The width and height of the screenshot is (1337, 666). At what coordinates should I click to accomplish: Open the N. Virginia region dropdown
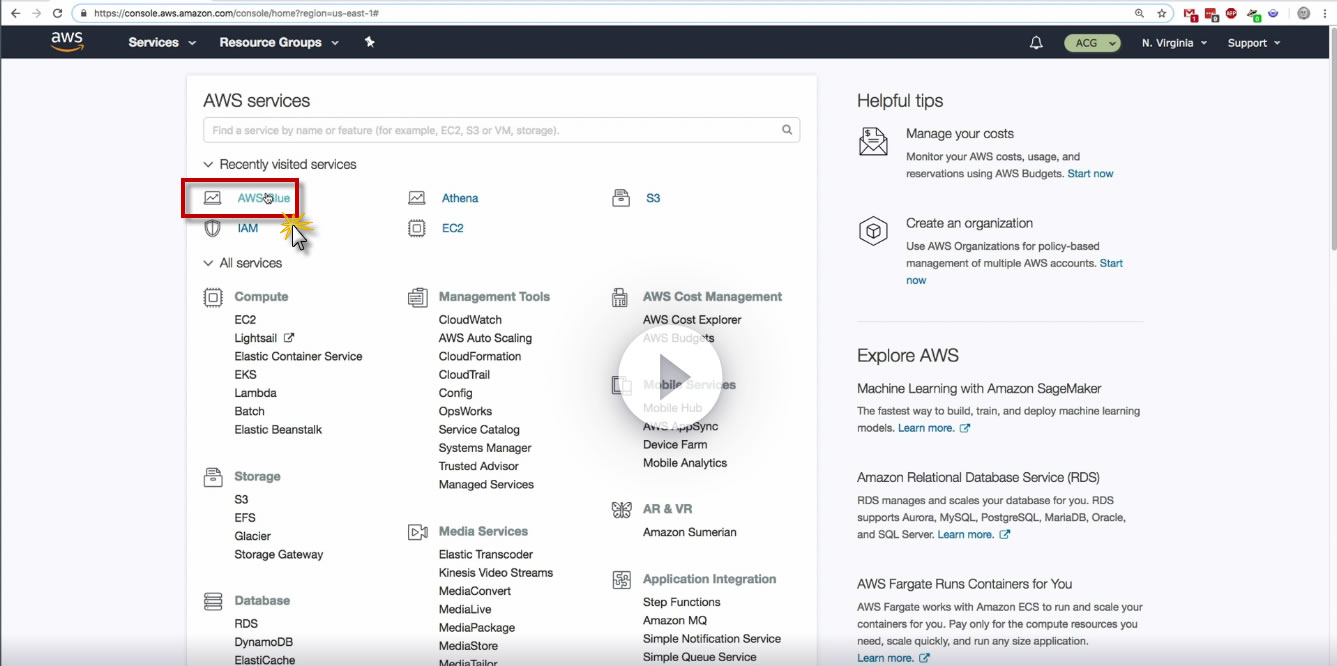coord(1174,43)
